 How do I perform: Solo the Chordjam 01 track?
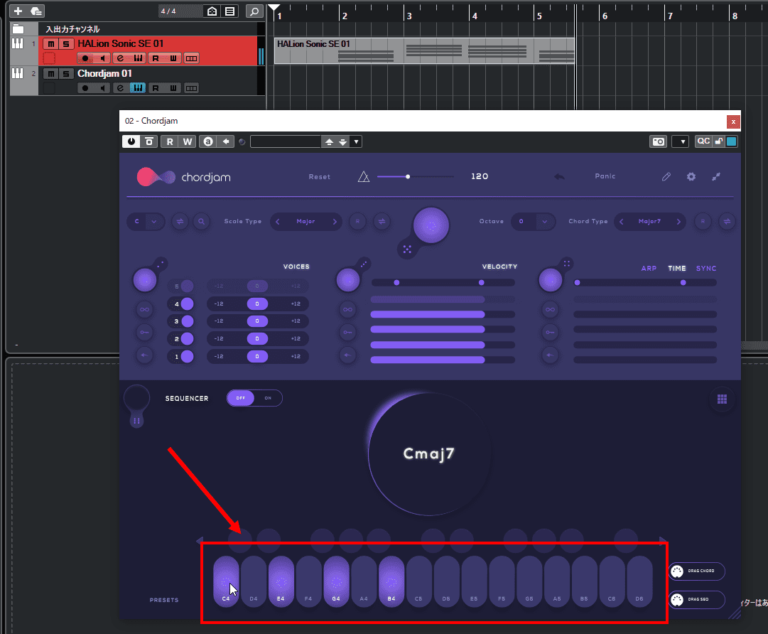point(66,73)
